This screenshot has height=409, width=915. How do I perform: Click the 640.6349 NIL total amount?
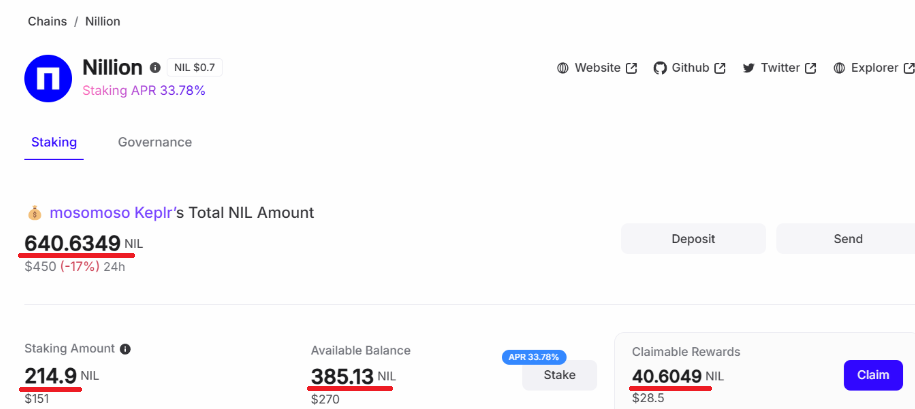tap(83, 243)
